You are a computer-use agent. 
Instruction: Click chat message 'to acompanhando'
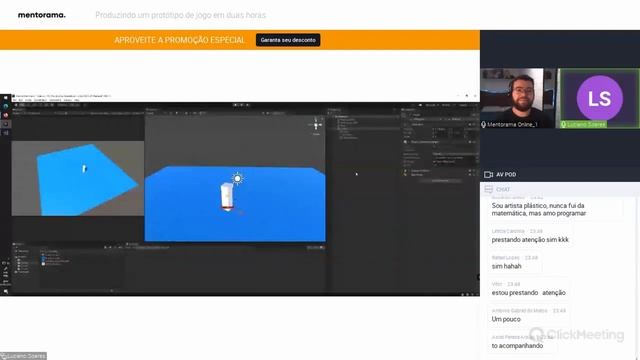[x=517, y=346]
